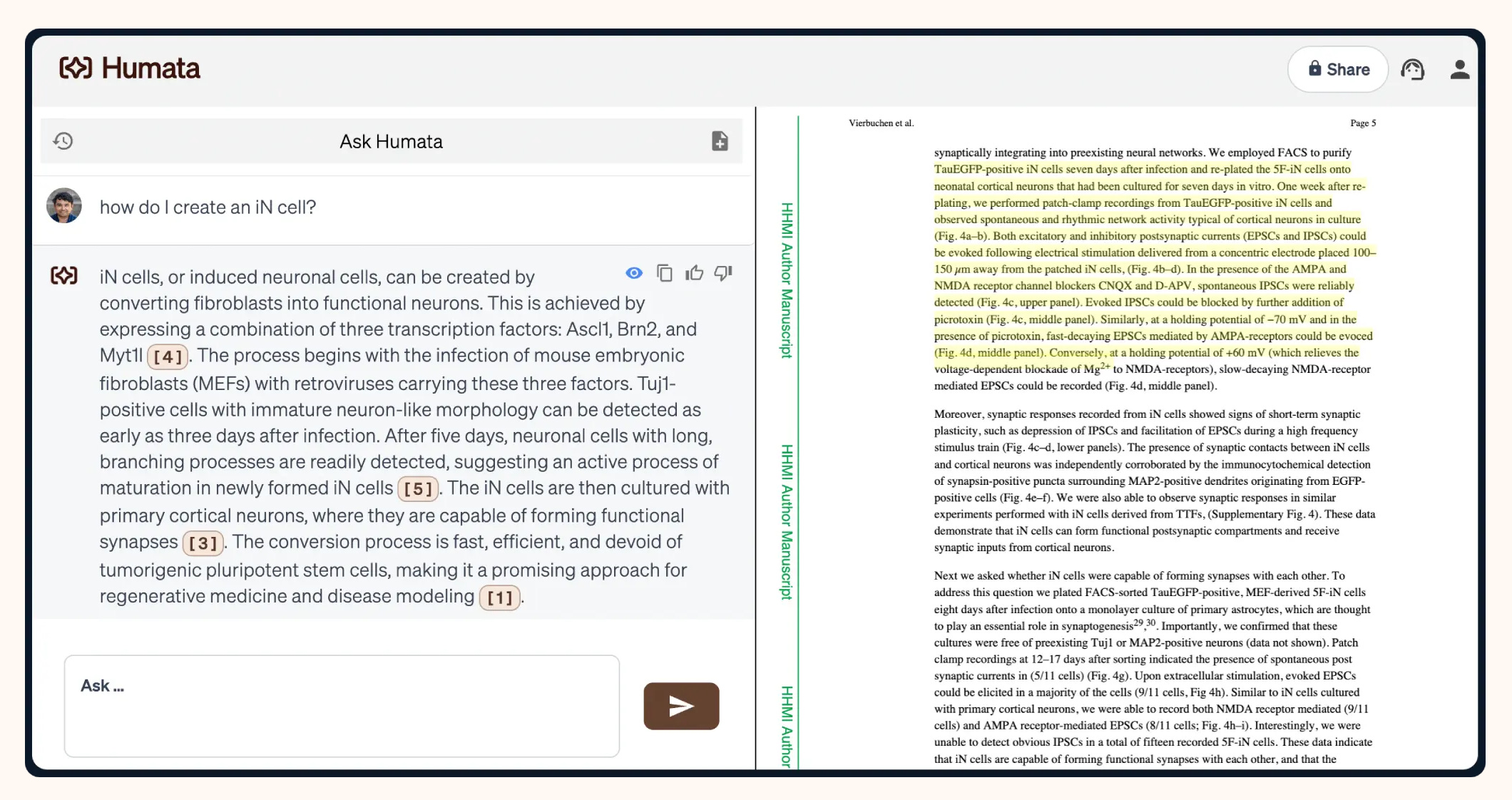Open citation [1] reference
1512x800 pixels.
click(x=499, y=598)
